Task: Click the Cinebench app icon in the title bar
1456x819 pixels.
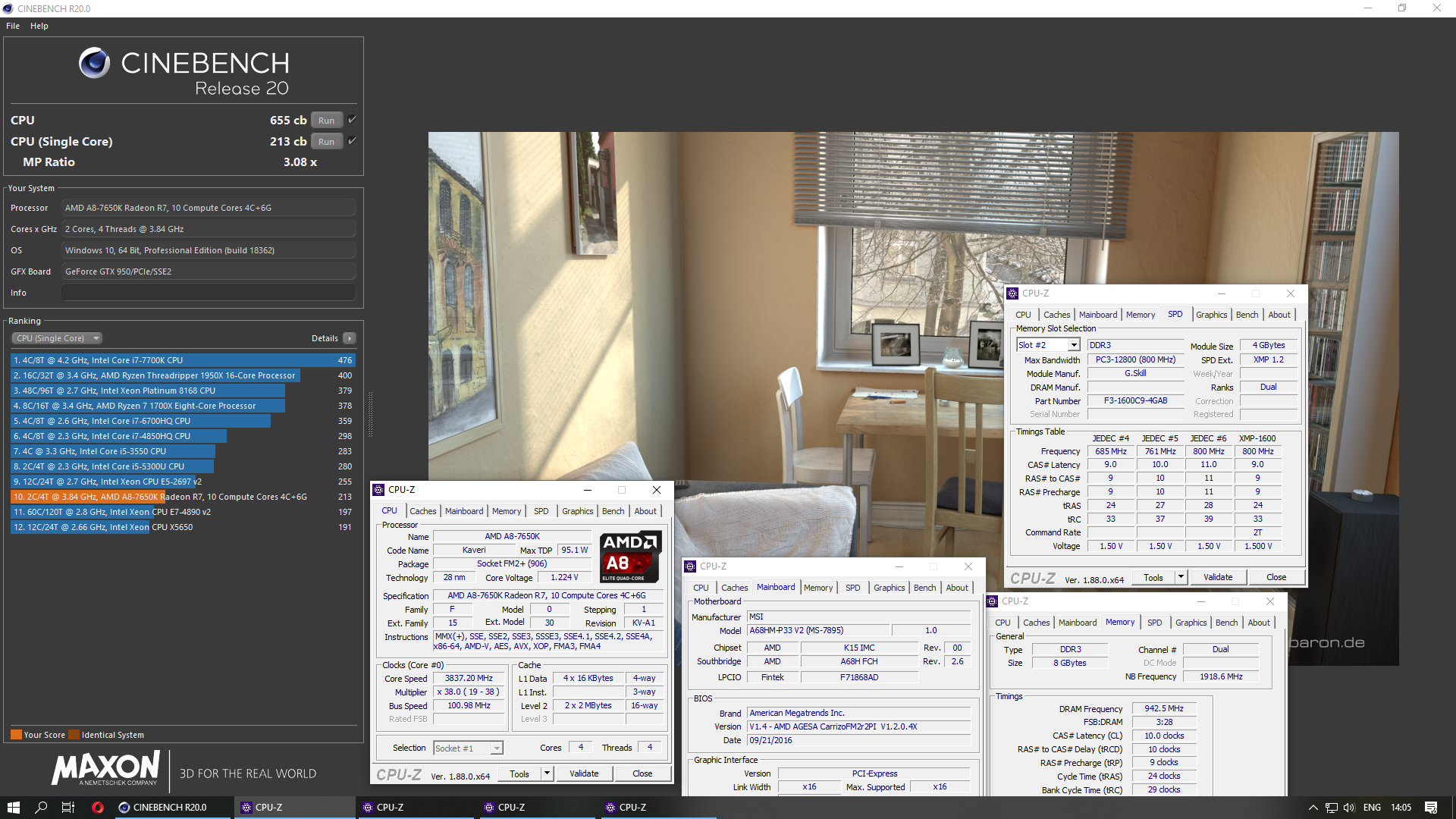Action: (8, 8)
